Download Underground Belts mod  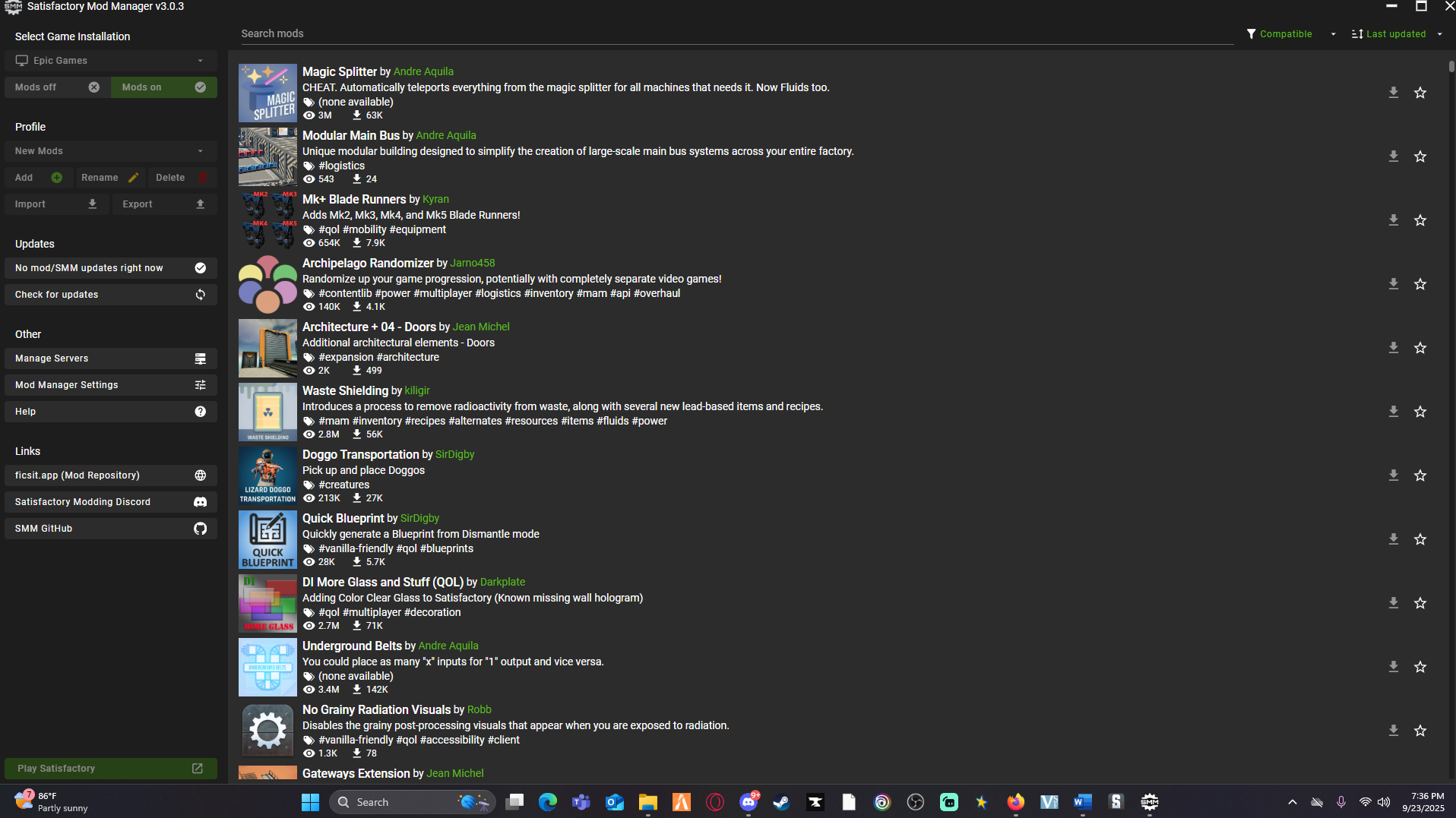click(x=1393, y=667)
